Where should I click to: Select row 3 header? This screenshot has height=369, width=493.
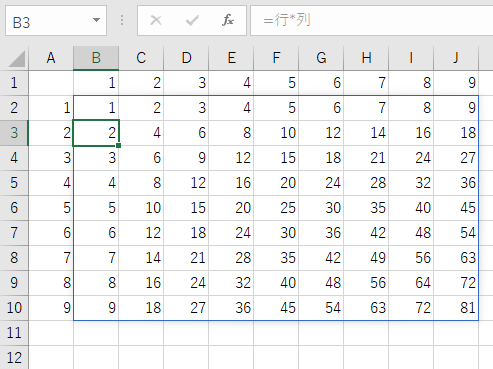[14, 133]
